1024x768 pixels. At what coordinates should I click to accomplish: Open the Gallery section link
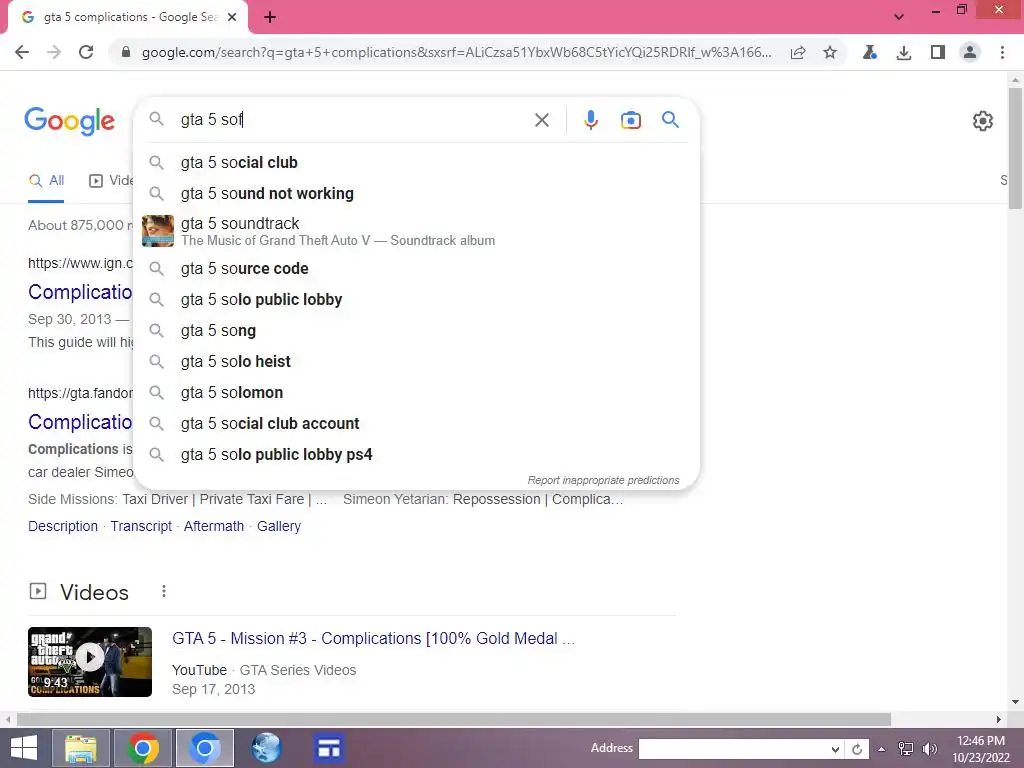pyautogui.click(x=279, y=526)
